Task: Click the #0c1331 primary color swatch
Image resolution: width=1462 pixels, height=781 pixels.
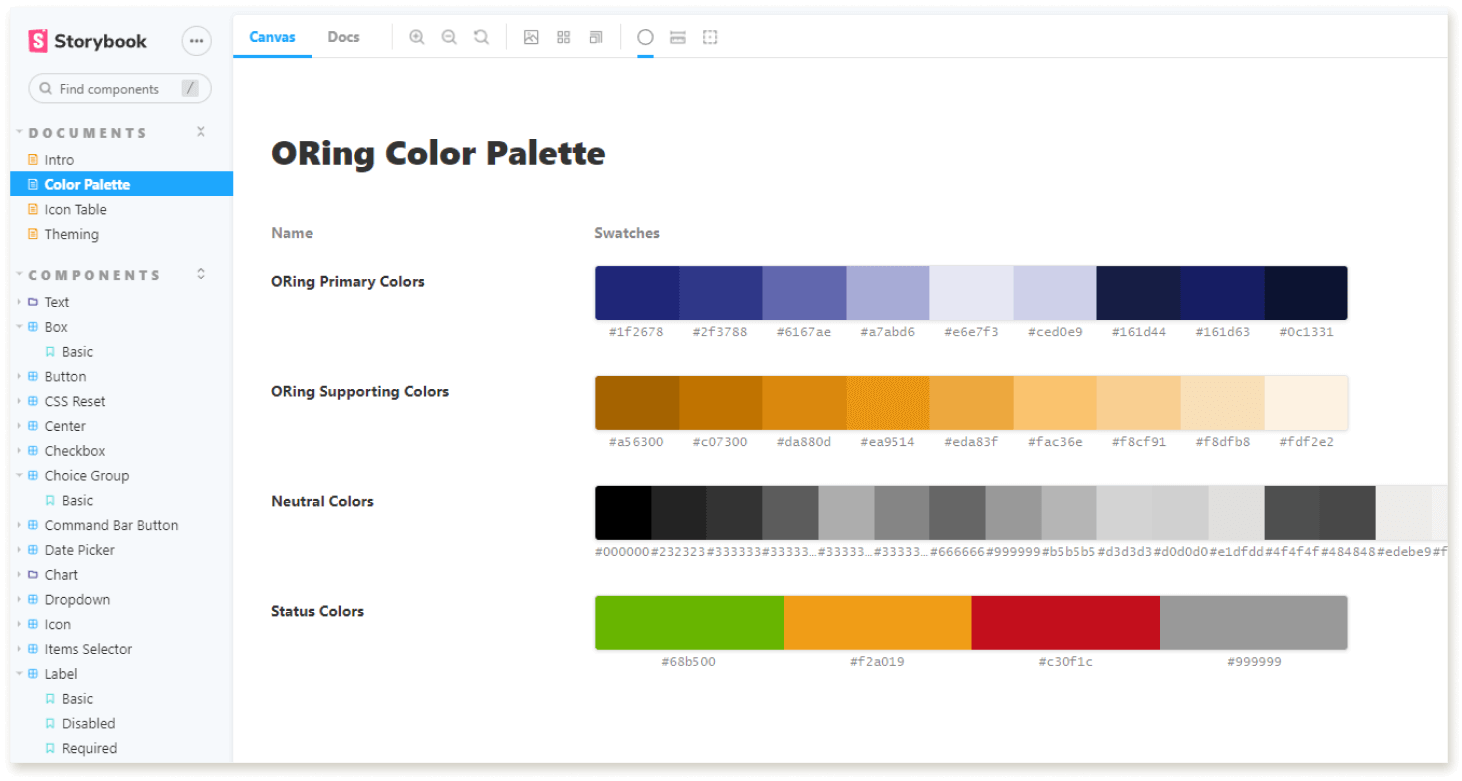Action: point(1306,293)
